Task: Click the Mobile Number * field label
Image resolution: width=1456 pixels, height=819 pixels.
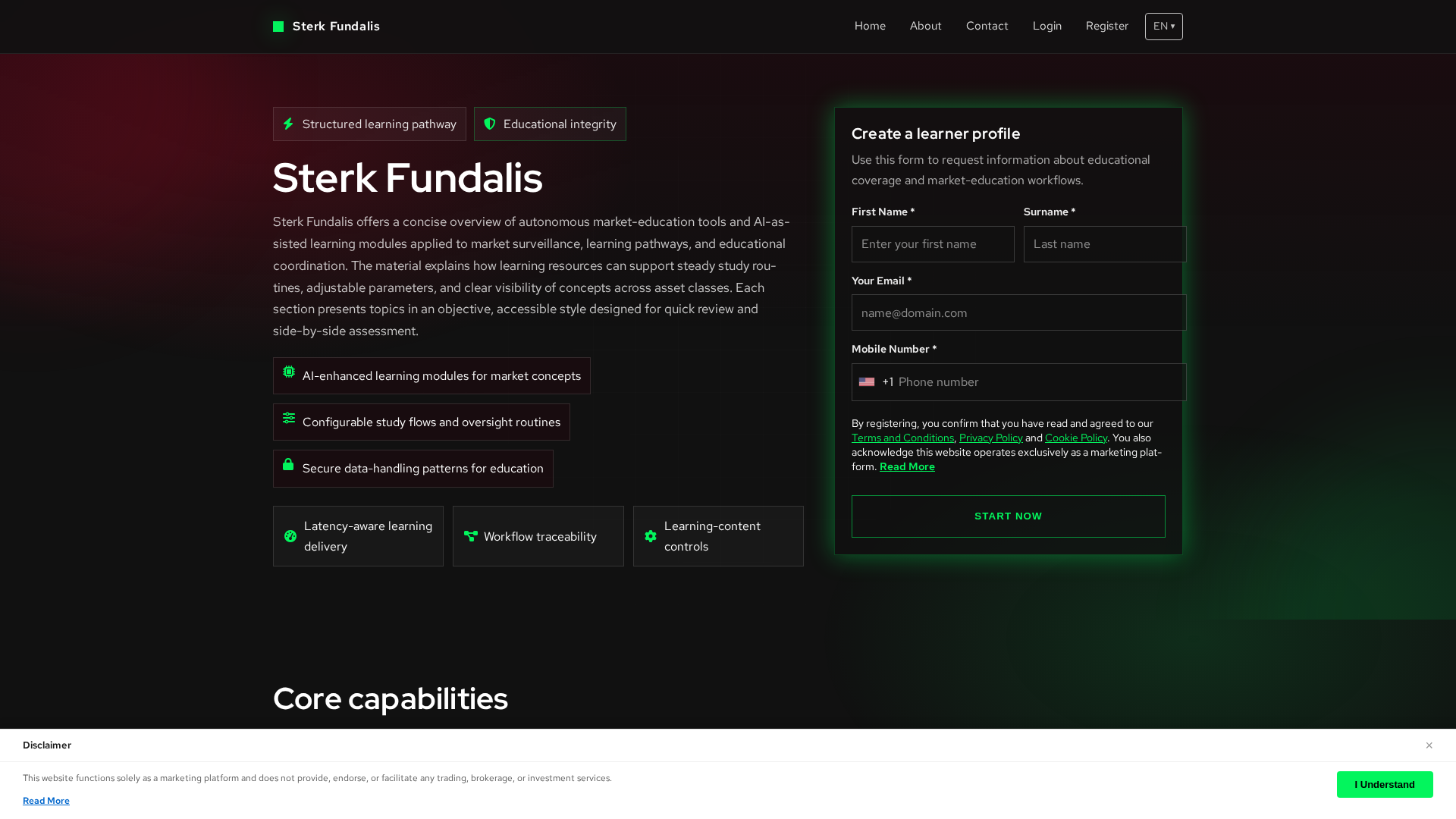Action: tap(894, 349)
